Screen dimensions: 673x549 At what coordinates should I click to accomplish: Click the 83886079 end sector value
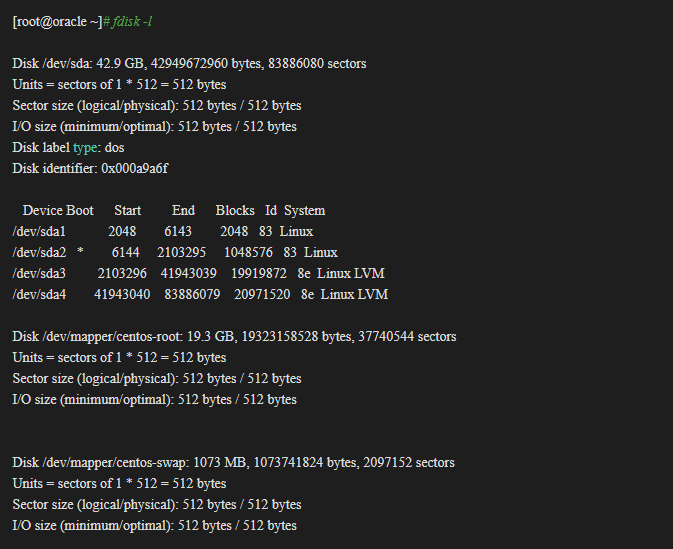click(192, 294)
